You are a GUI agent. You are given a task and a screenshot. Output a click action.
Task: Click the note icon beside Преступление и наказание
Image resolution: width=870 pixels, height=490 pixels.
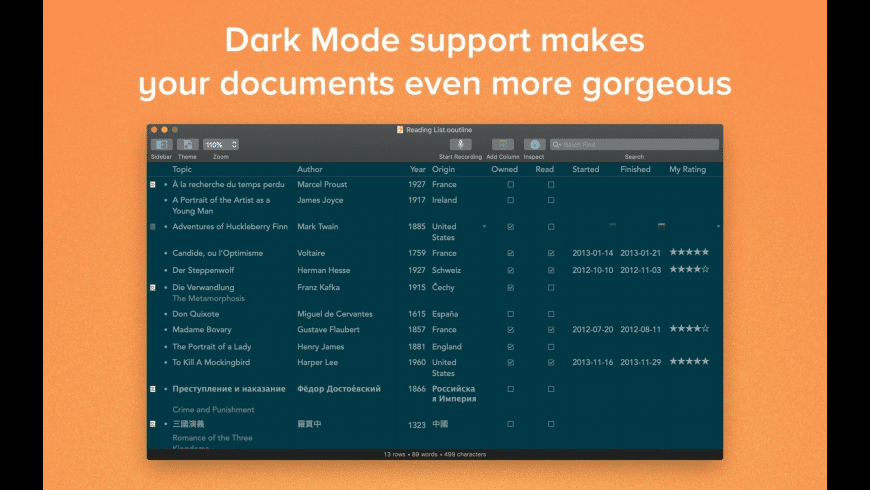point(153,389)
